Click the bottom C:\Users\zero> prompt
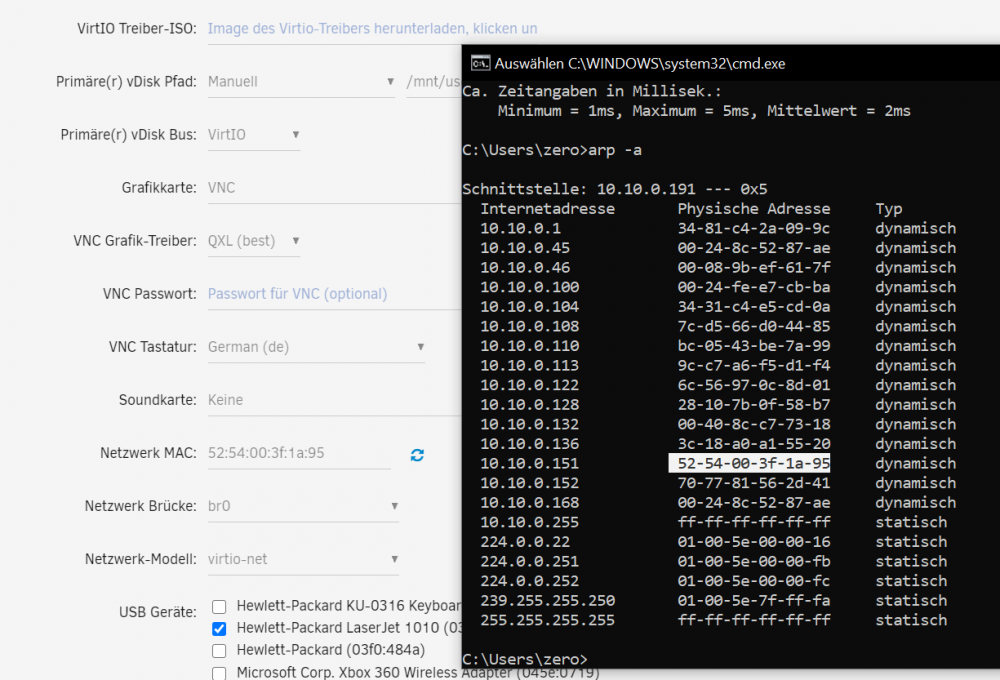Viewport: 1000px width, 680px height. click(524, 659)
